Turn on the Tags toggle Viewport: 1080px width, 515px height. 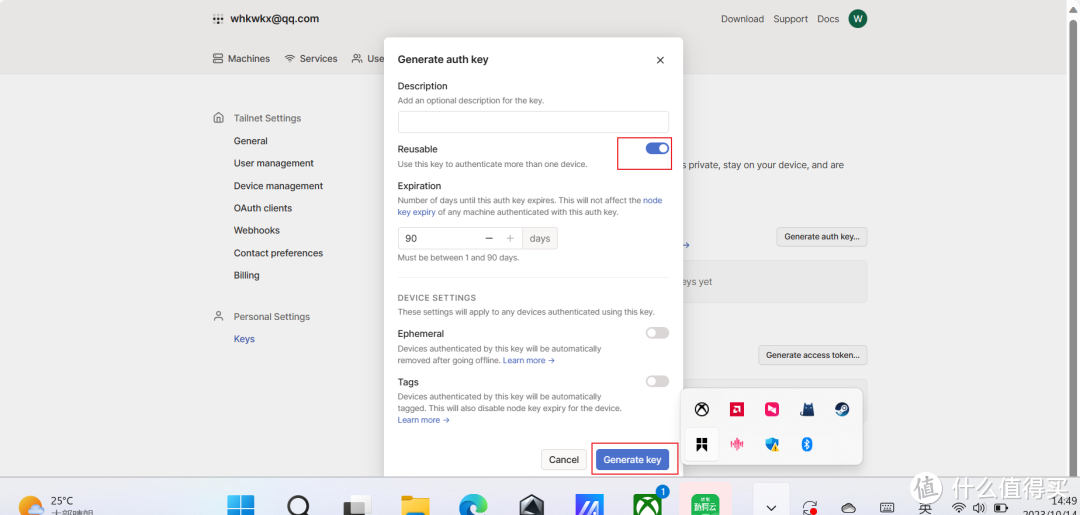coord(657,381)
